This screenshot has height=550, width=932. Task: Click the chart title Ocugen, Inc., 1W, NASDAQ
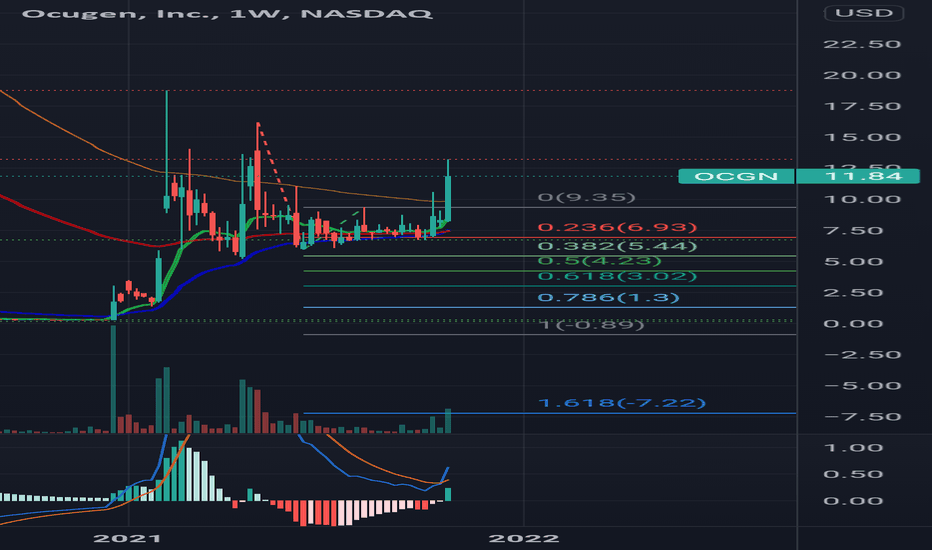point(226,14)
